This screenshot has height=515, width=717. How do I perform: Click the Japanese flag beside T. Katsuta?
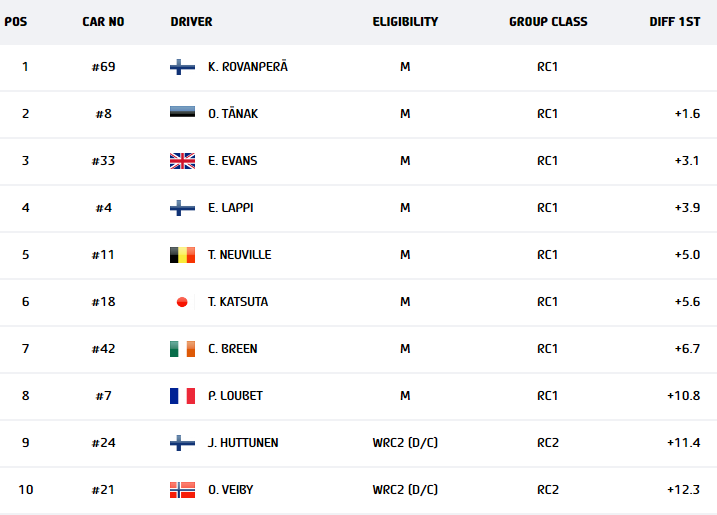[x=182, y=302]
